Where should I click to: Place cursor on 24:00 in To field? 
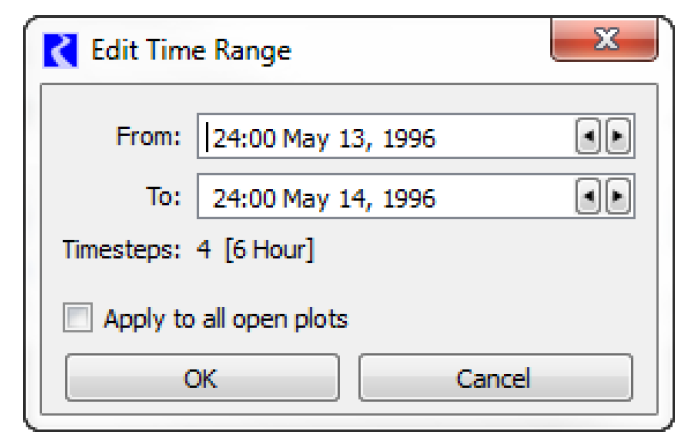(x=244, y=197)
